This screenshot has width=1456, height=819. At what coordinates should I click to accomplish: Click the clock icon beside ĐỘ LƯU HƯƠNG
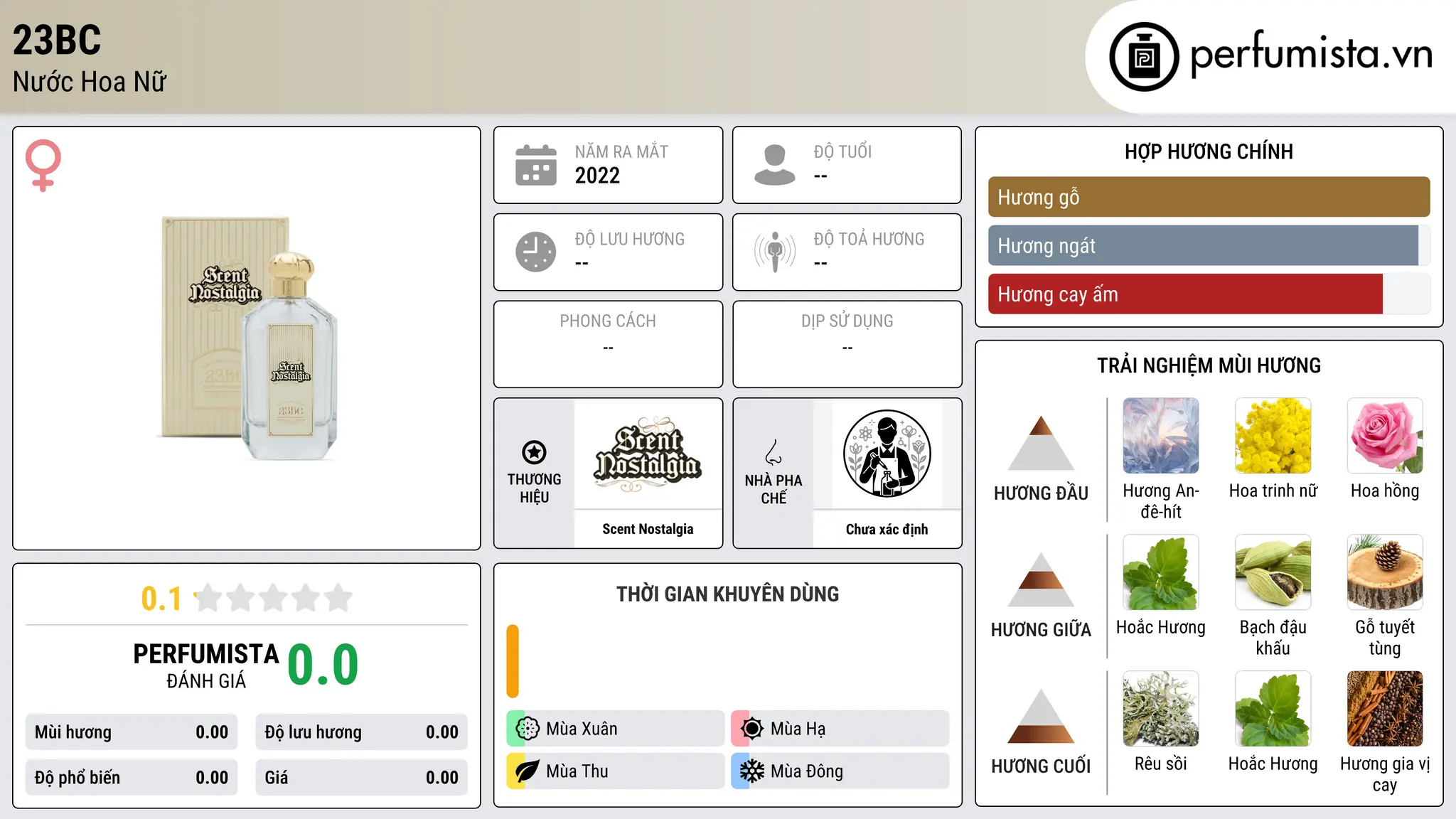[x=536, y=252]
